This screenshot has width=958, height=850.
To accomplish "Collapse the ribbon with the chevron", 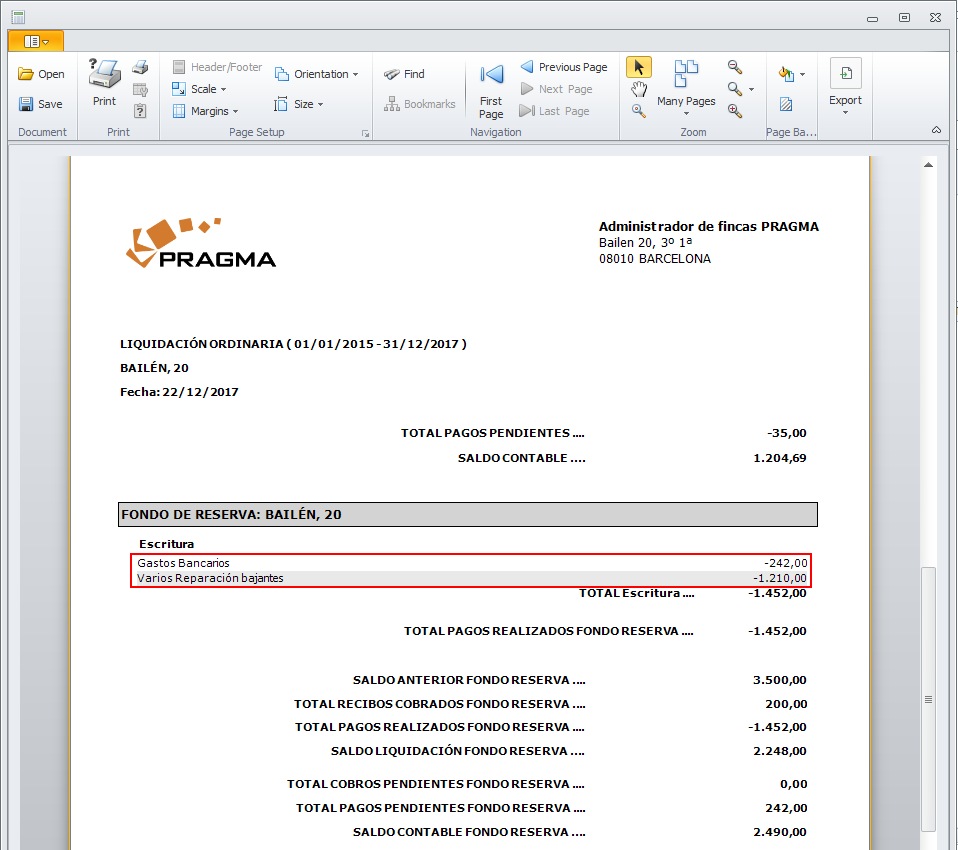I will pos(936,130).
